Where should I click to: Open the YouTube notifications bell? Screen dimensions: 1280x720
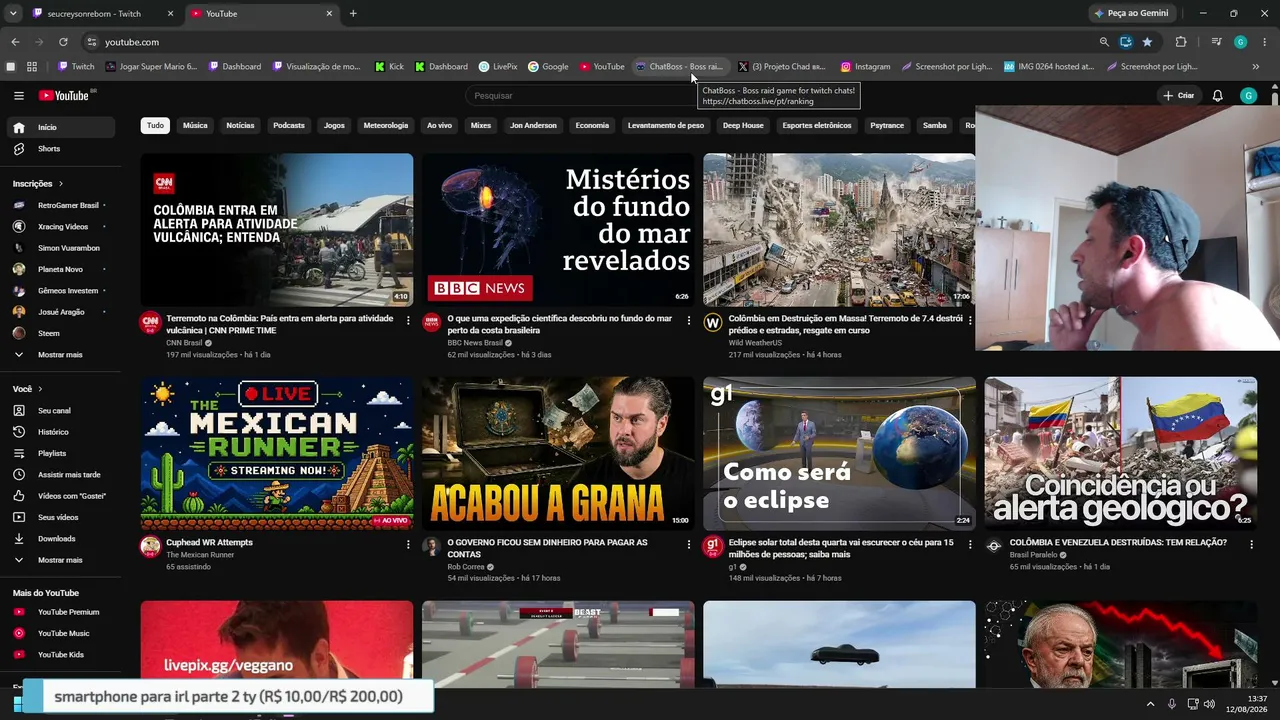(1217, 95)
